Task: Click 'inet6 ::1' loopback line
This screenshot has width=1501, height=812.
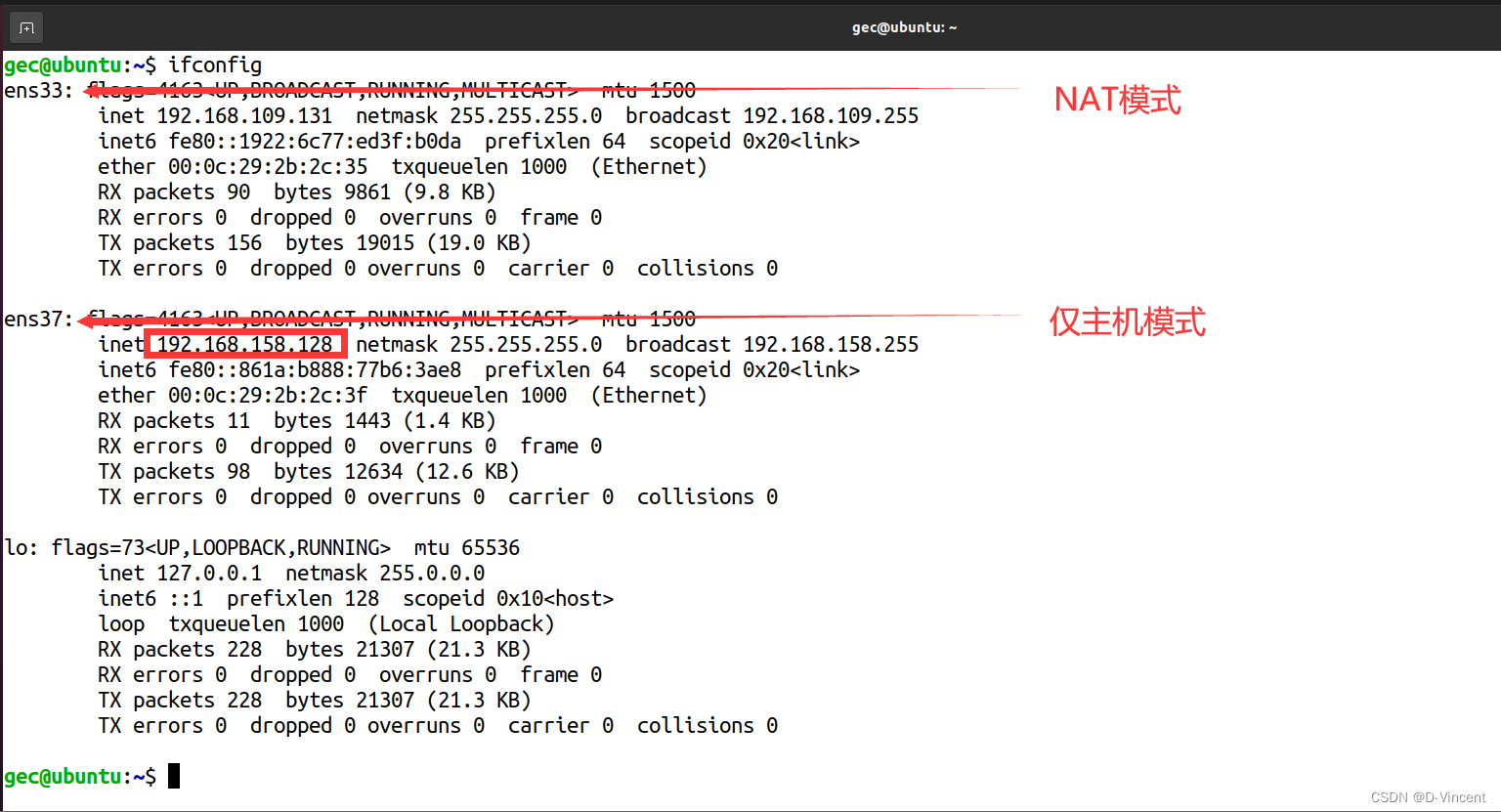Action: pyautogui.click(x=356, y=598)
